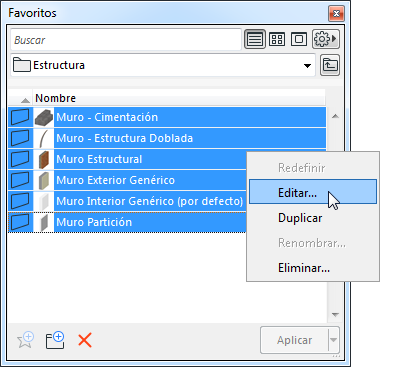This screenshot has width=393, height=369.
Task: Sort list by Nombre column header
Action: pyautogui.click(x=179, y=98)
